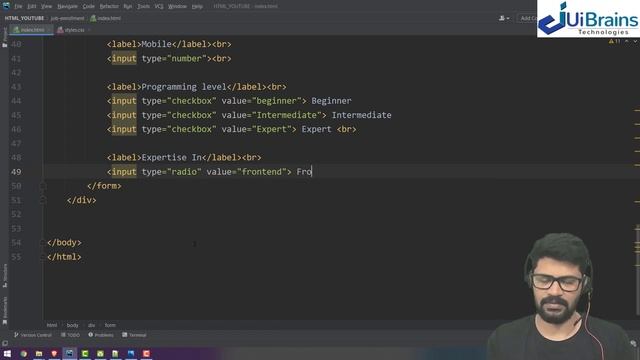Click the body structure breadcrumb
The height and width of the screenshot is (360, 640).
72,325
